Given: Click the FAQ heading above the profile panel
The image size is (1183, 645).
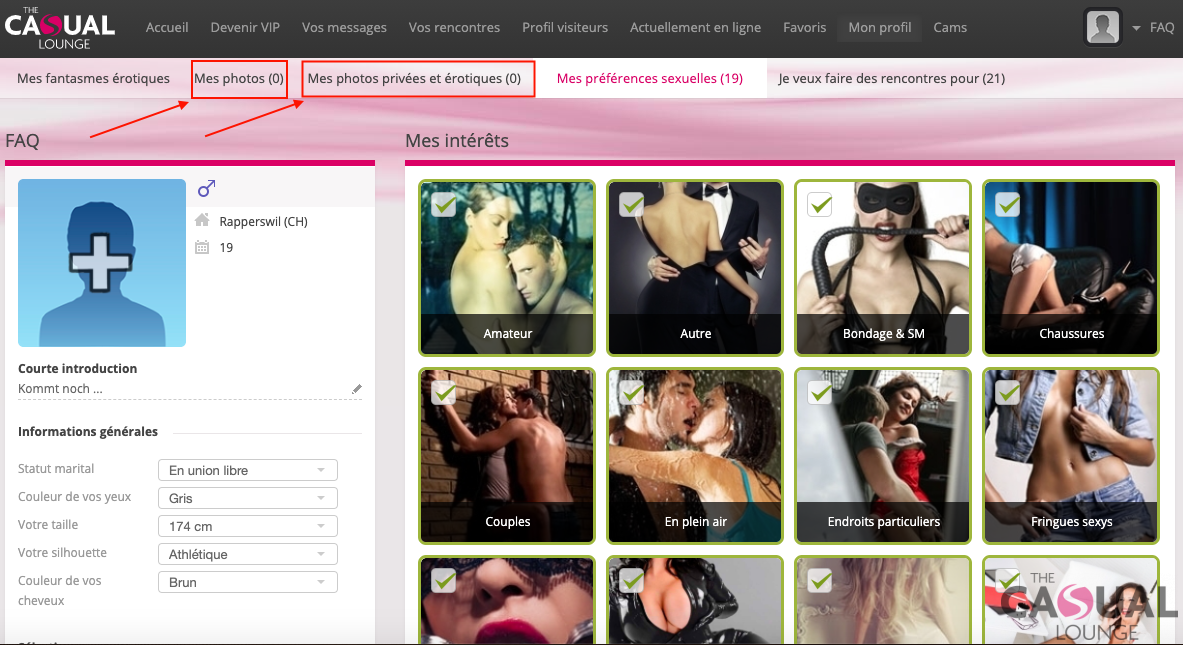Looking at the screenshot, I should click(x=22, y=140).
